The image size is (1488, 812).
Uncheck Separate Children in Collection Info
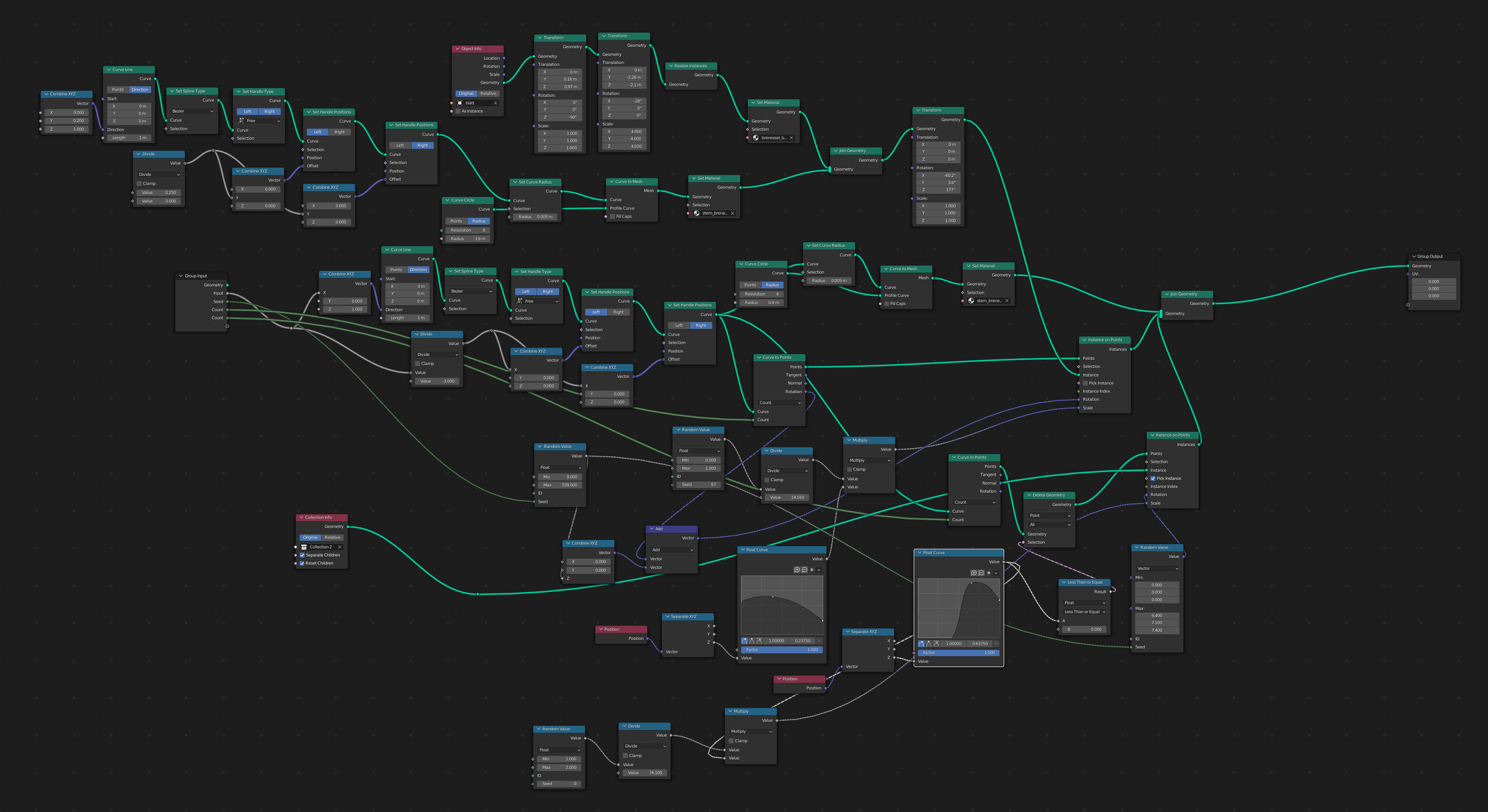click(x=302, y=555)
